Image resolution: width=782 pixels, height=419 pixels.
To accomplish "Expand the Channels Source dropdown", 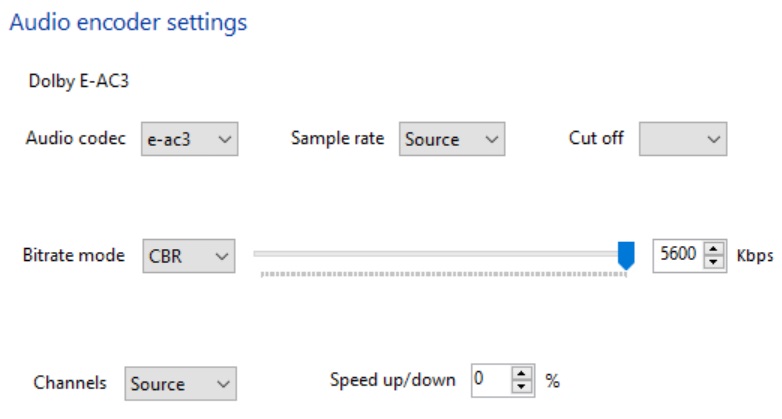I will pos(180,383).
